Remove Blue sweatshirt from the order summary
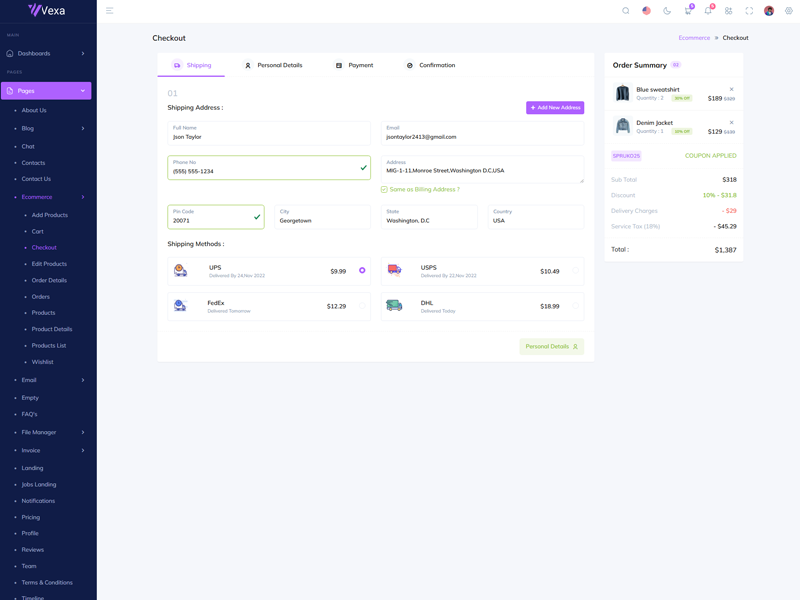Viewport: 800px width, 600px height. coord(731,90)
